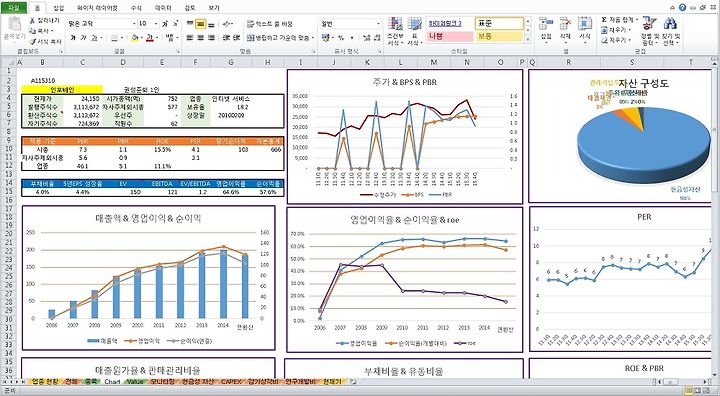Switch to the Insert ribbon tab

point(58,8)
